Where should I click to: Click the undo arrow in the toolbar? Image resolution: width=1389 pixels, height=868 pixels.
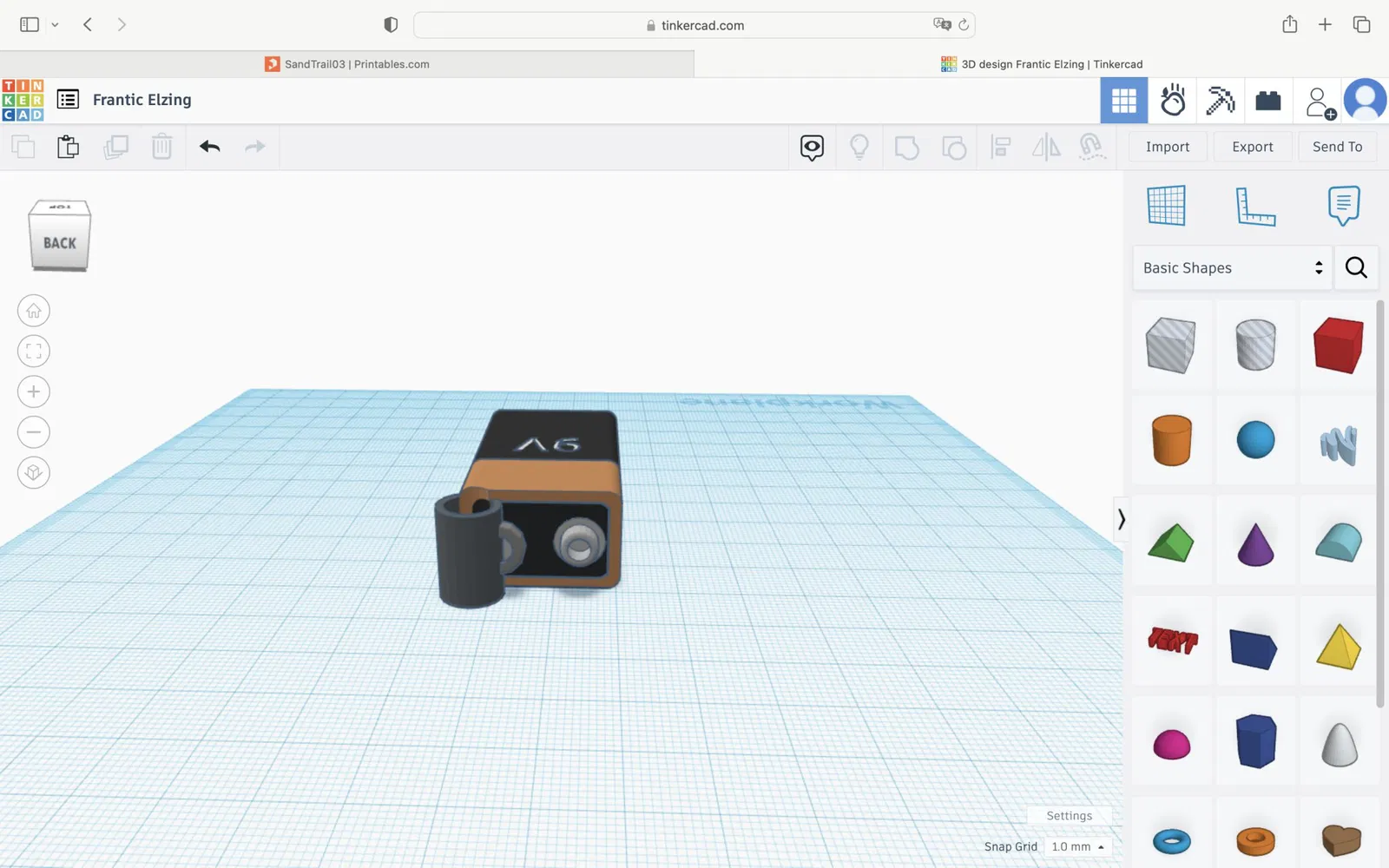coord(209,147)
